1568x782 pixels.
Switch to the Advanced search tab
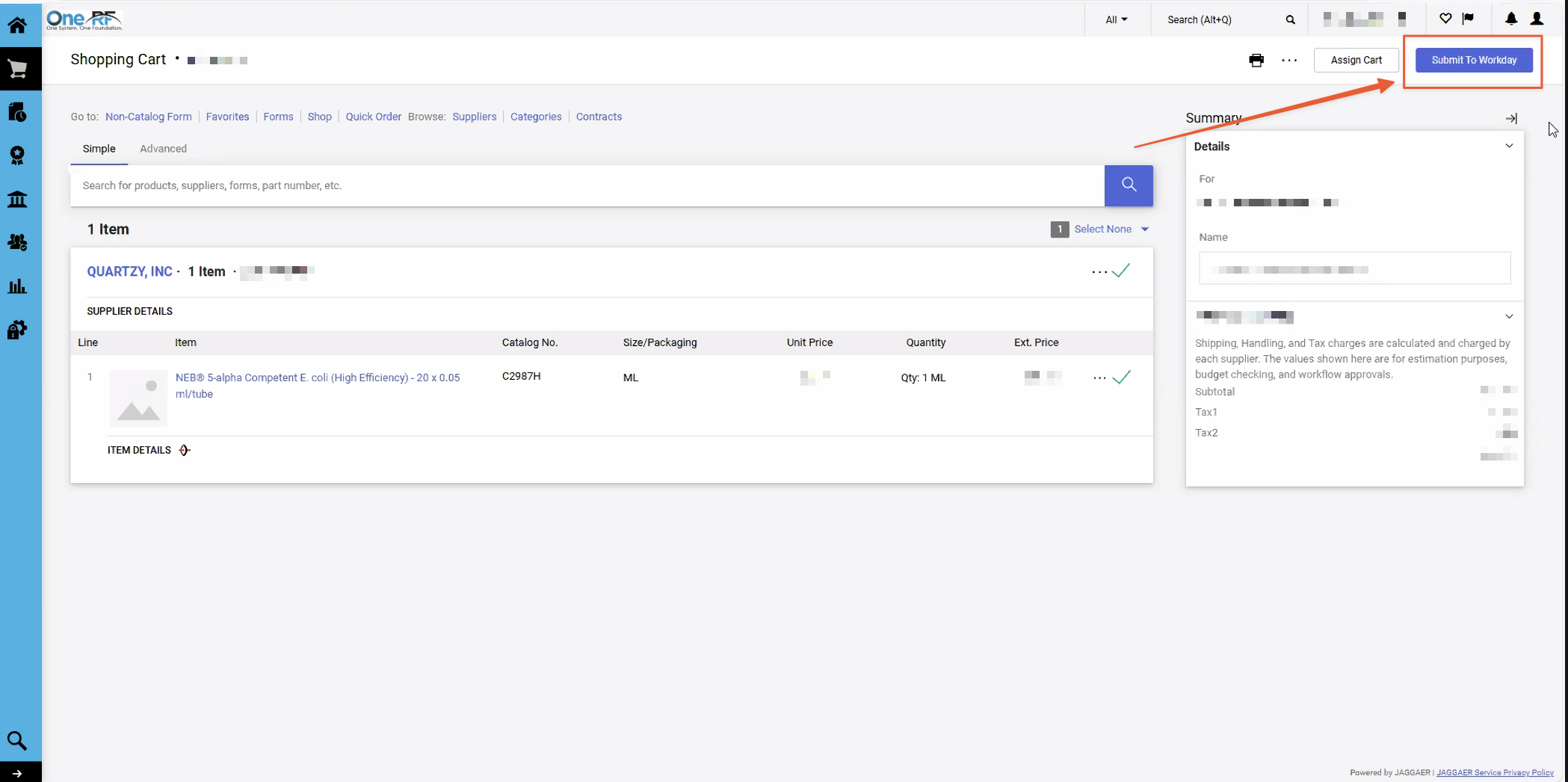pos(163,149)
